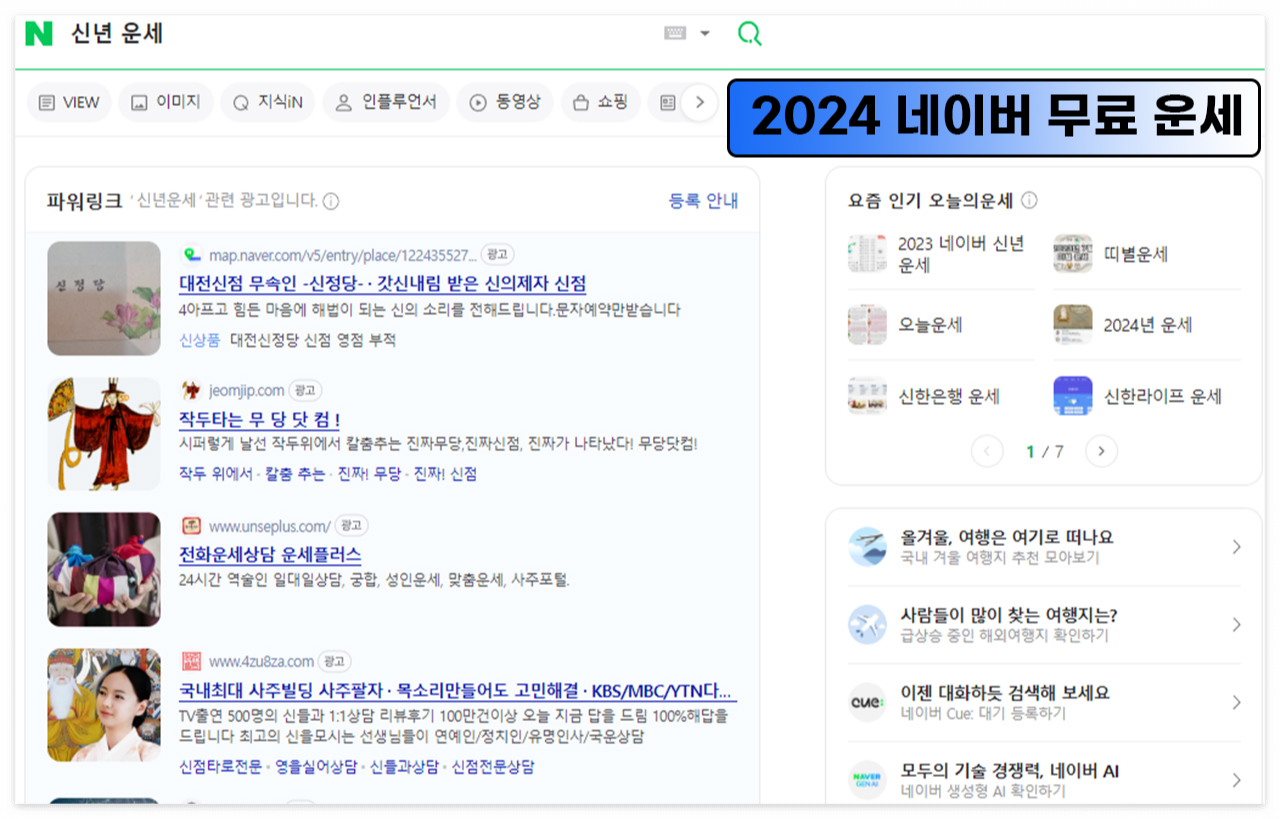Click info icon beside 요즘 인기 오늘의운세
1280x819 pixels.
(x=1029, y=201)
